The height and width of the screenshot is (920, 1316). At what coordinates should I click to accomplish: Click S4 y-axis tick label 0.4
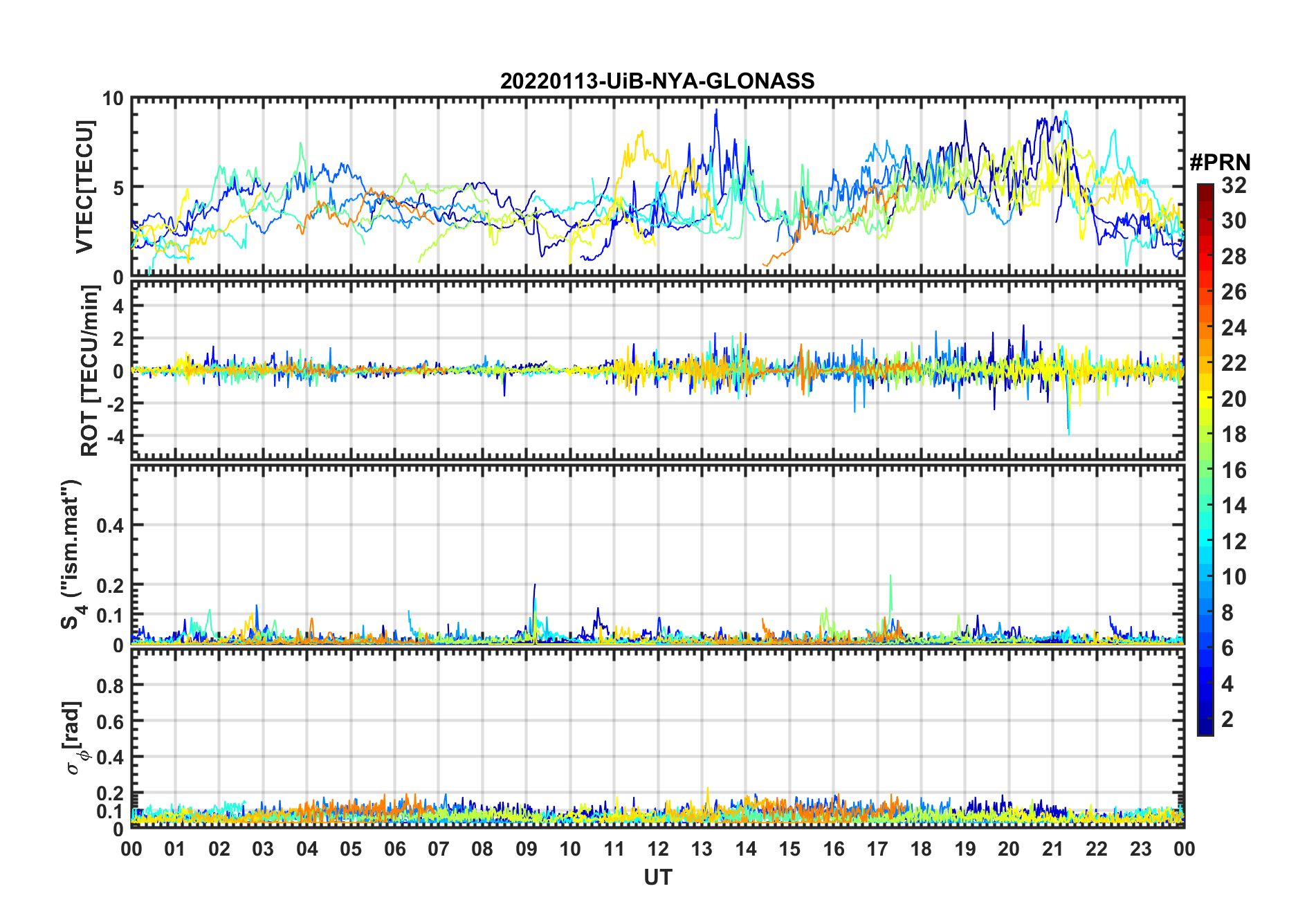[x=111, y=526]
